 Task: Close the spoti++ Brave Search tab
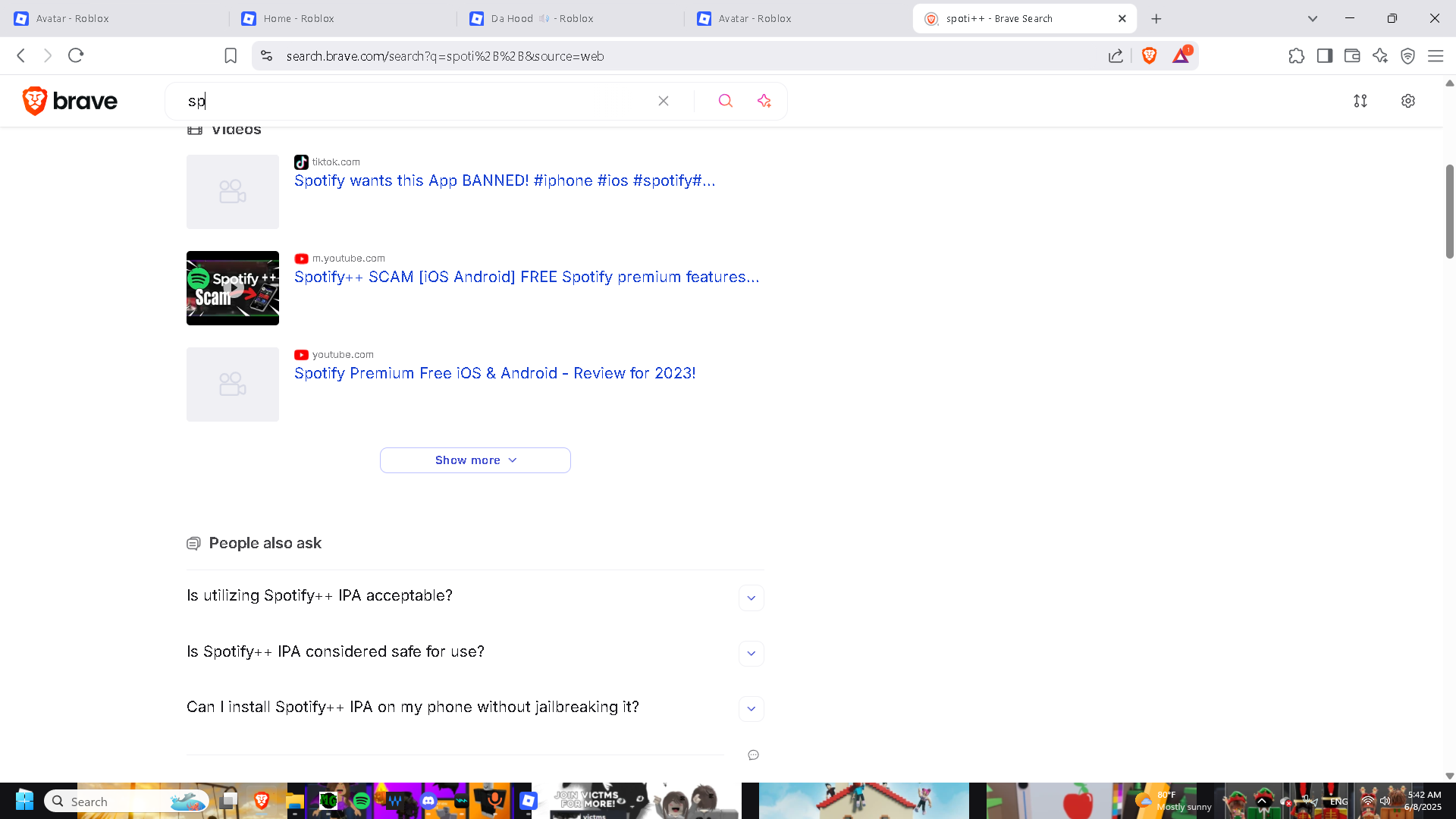click(1122, 18)
